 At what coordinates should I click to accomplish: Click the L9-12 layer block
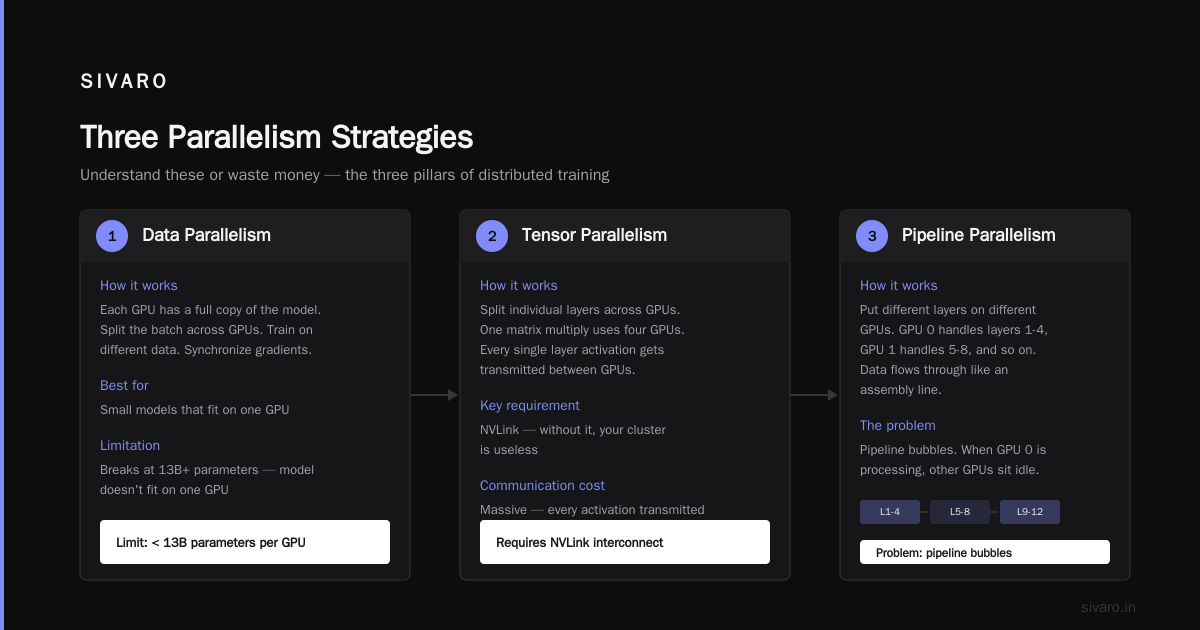coord(1030,512)
